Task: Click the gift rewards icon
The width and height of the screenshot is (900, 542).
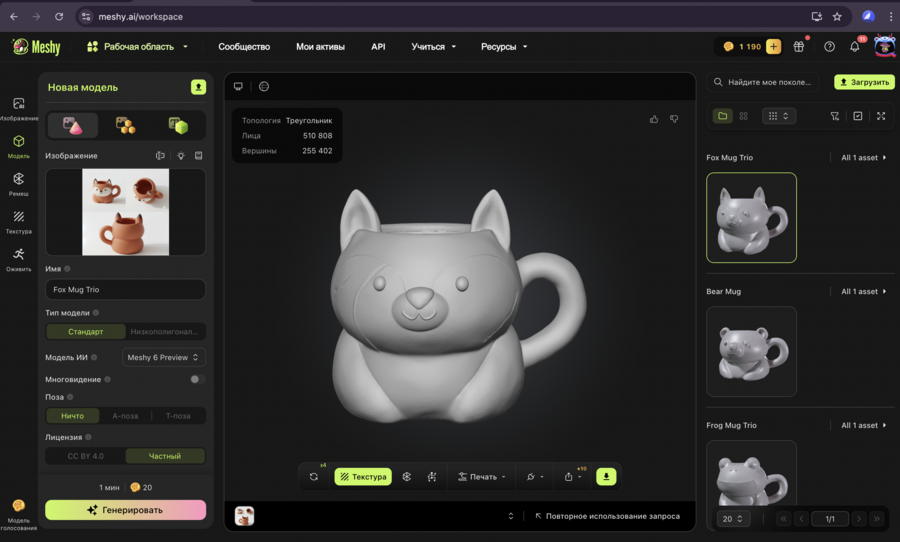Action: pyautogui.click(x=799, y=46)
